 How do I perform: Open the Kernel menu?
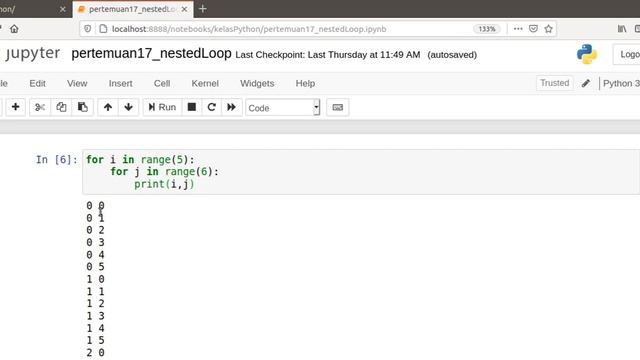pyautogui.click(x=205, y=83)
